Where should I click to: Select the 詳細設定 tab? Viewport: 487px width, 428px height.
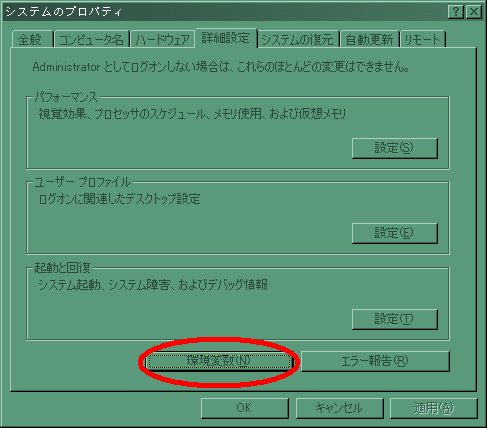point(226,38)
